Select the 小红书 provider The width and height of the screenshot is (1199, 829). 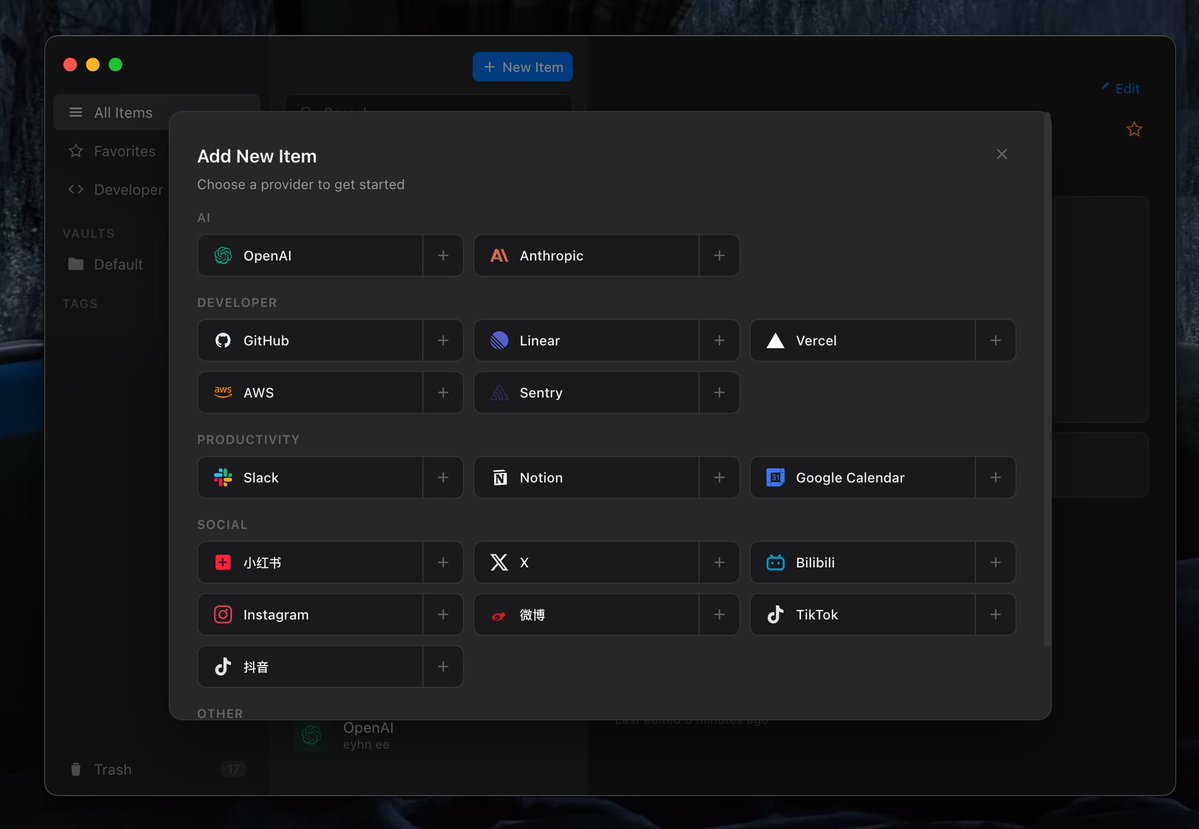pos(310,562)
